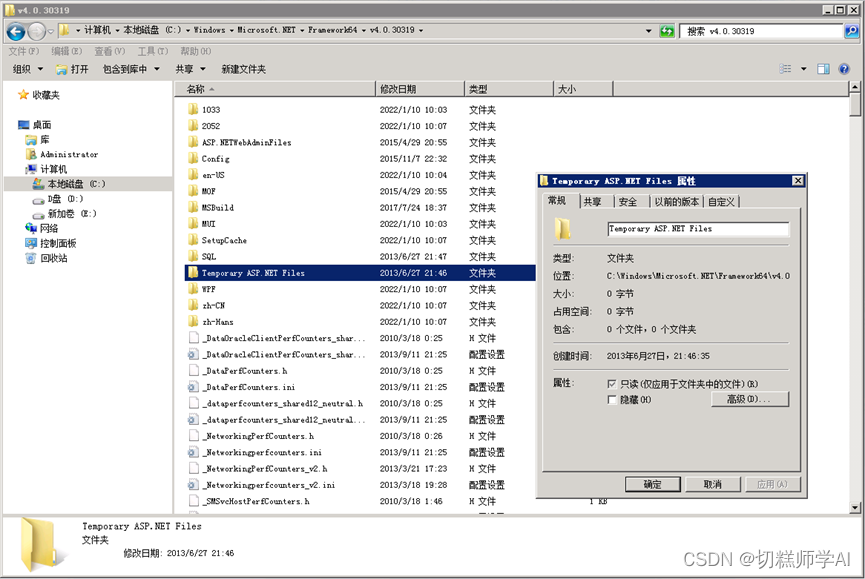Screen dimensions: 865x579
Task: Select the MOF folder icon
Action: point(193,191)
